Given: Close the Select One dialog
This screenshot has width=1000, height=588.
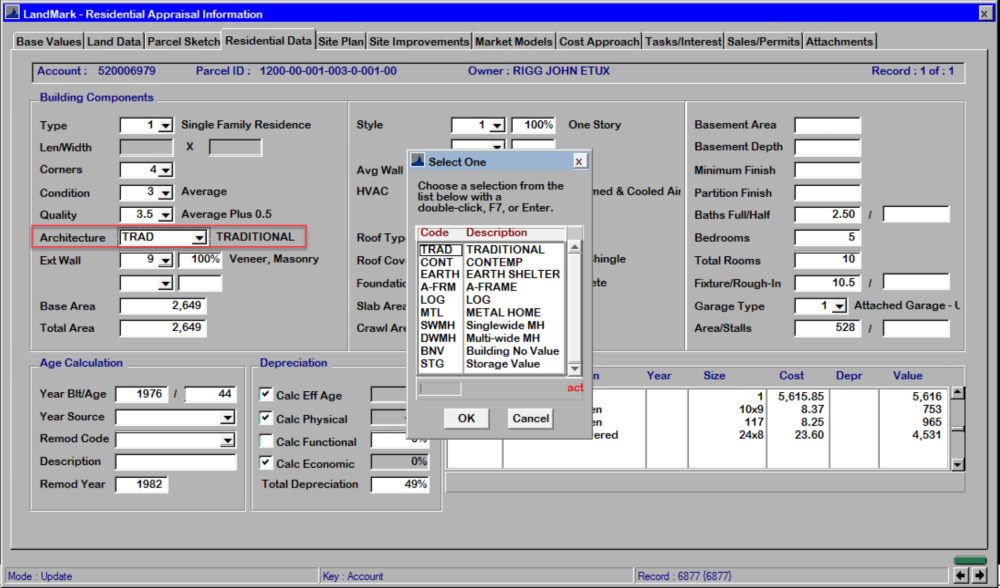Looking at the screenshot, I should coord(578,161).
